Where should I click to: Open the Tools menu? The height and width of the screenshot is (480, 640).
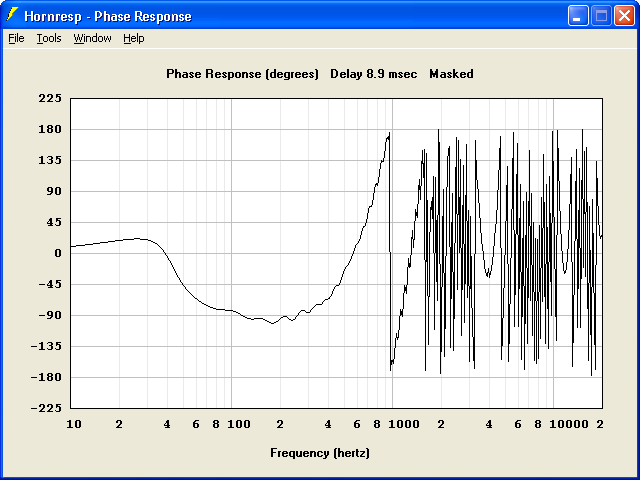(49, 38)
